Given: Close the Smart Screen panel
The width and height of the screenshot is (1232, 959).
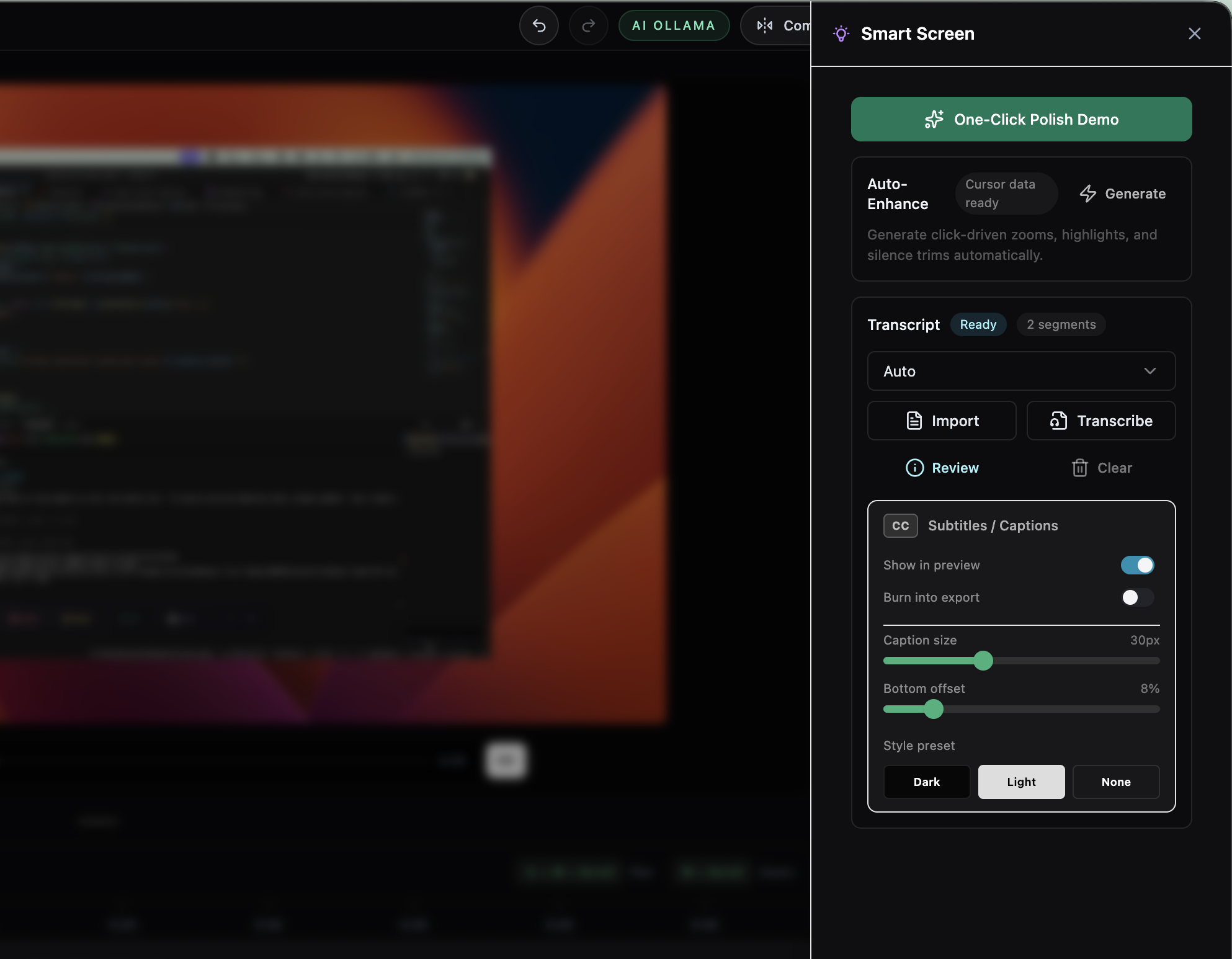Looking at the screenshot, I should point(1194,33).
